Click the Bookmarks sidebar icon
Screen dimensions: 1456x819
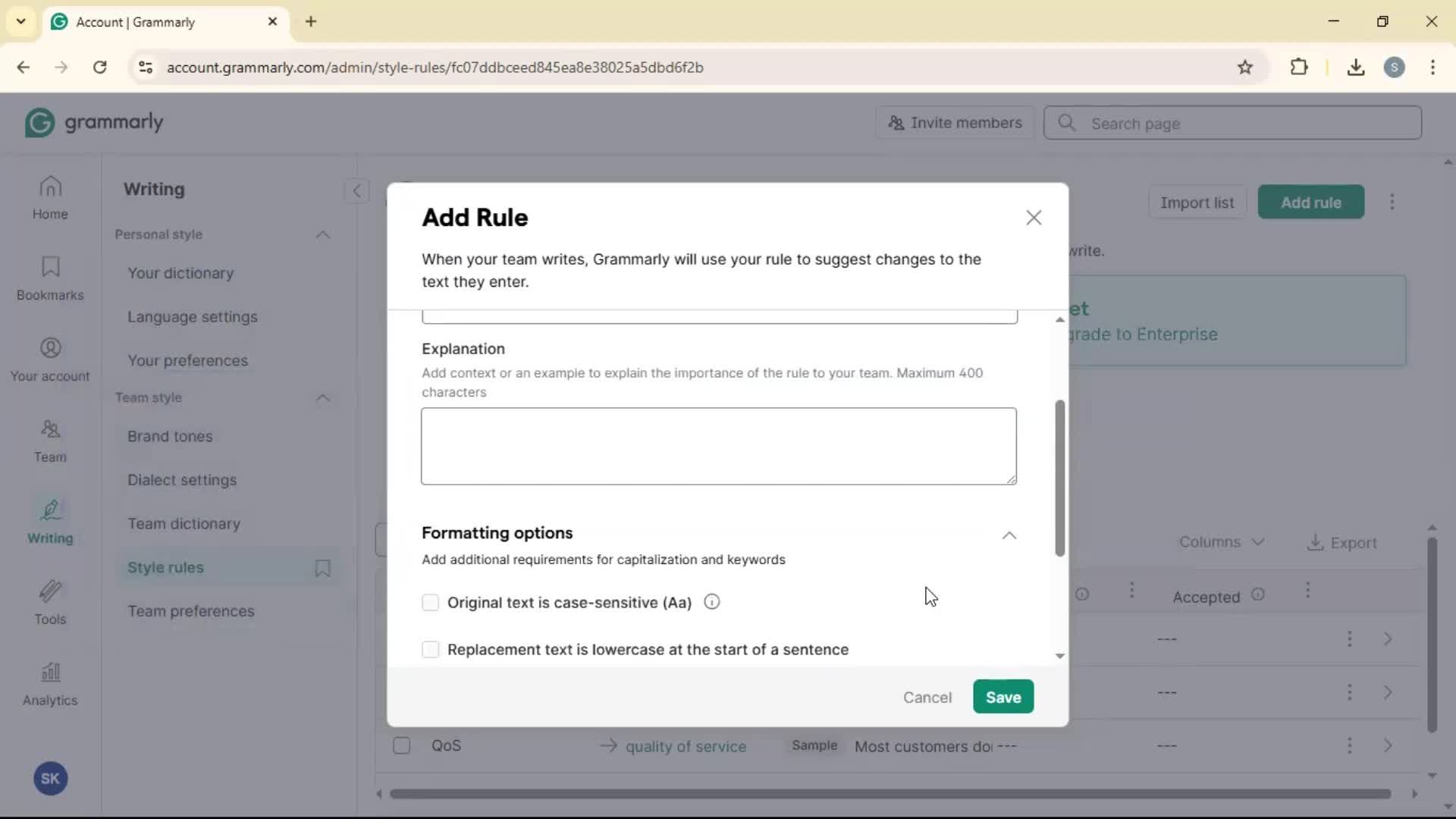tap(50, 278)
